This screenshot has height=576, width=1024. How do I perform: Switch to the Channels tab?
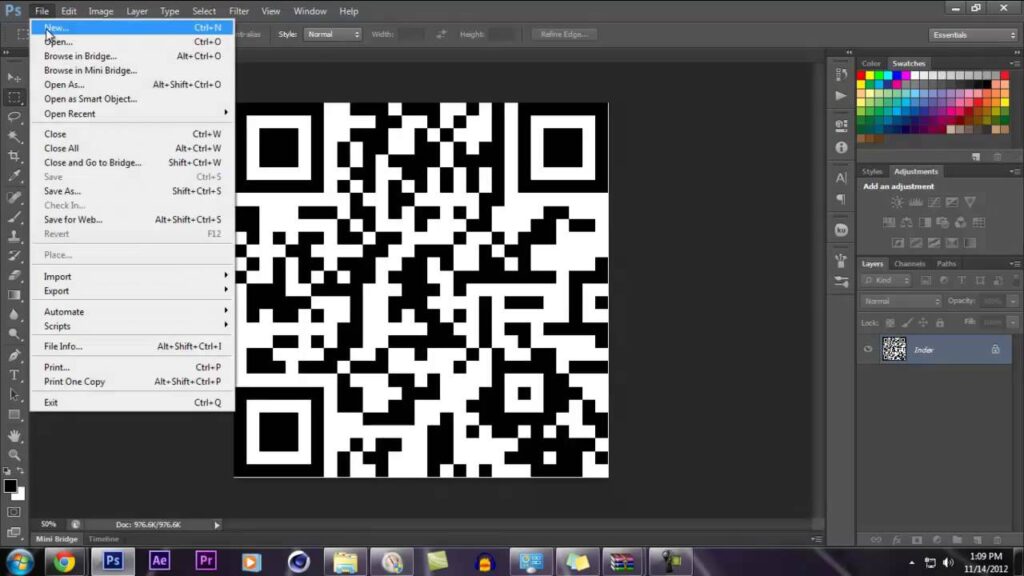909,264
